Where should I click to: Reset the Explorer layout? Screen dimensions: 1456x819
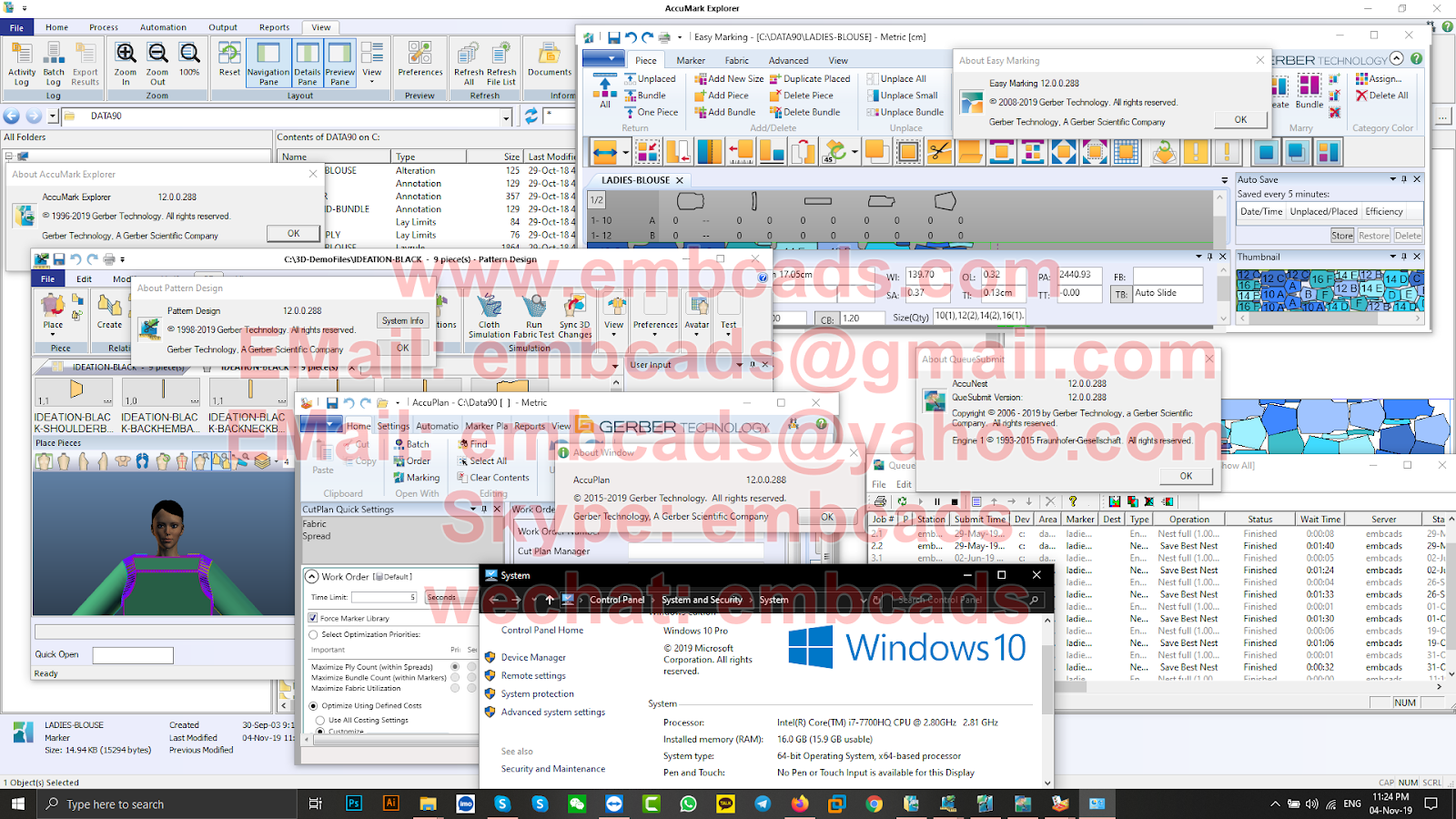pos(229,60)
